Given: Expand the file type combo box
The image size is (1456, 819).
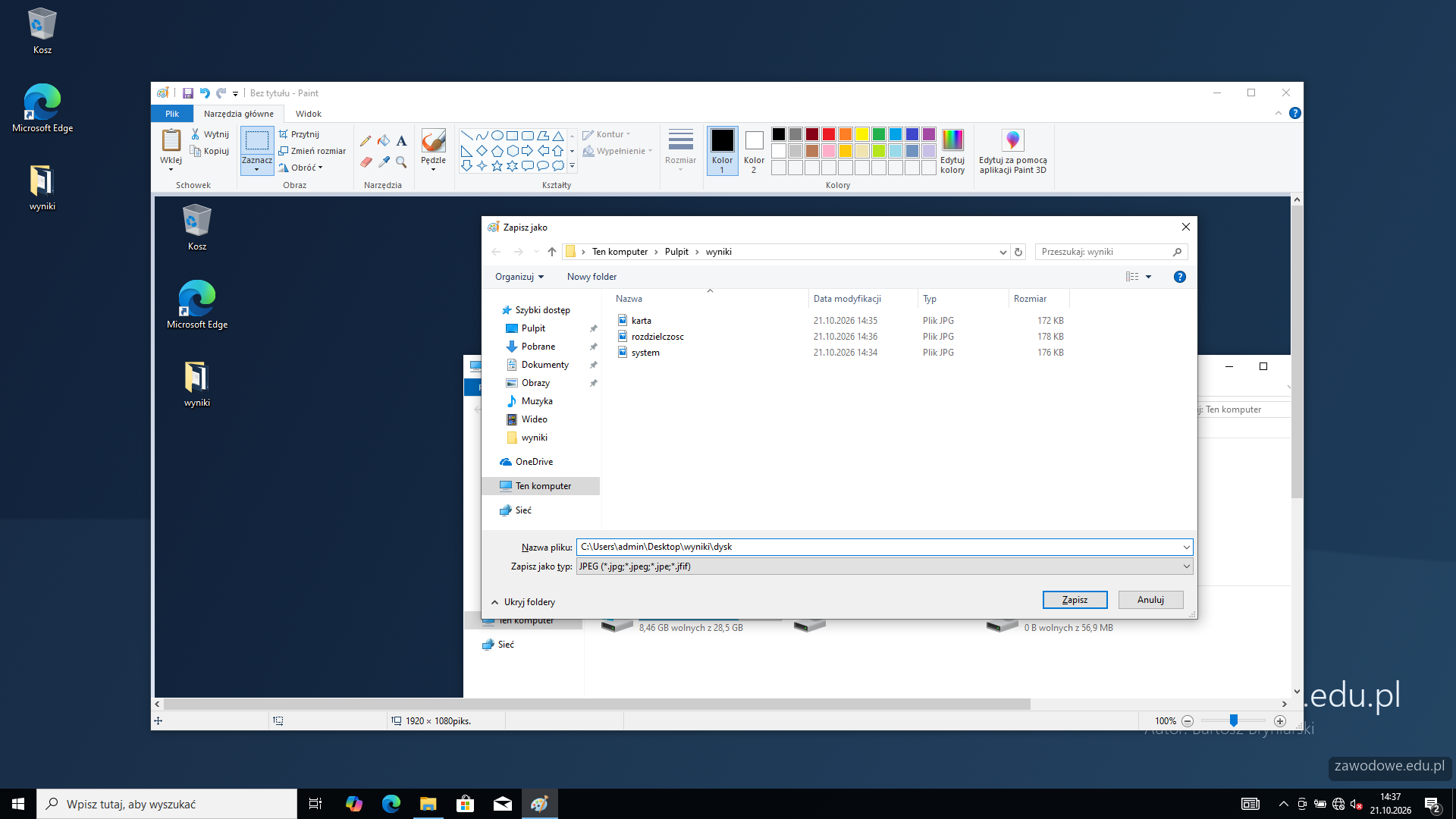Looking at the screenshot, I should pos(1186,566).
